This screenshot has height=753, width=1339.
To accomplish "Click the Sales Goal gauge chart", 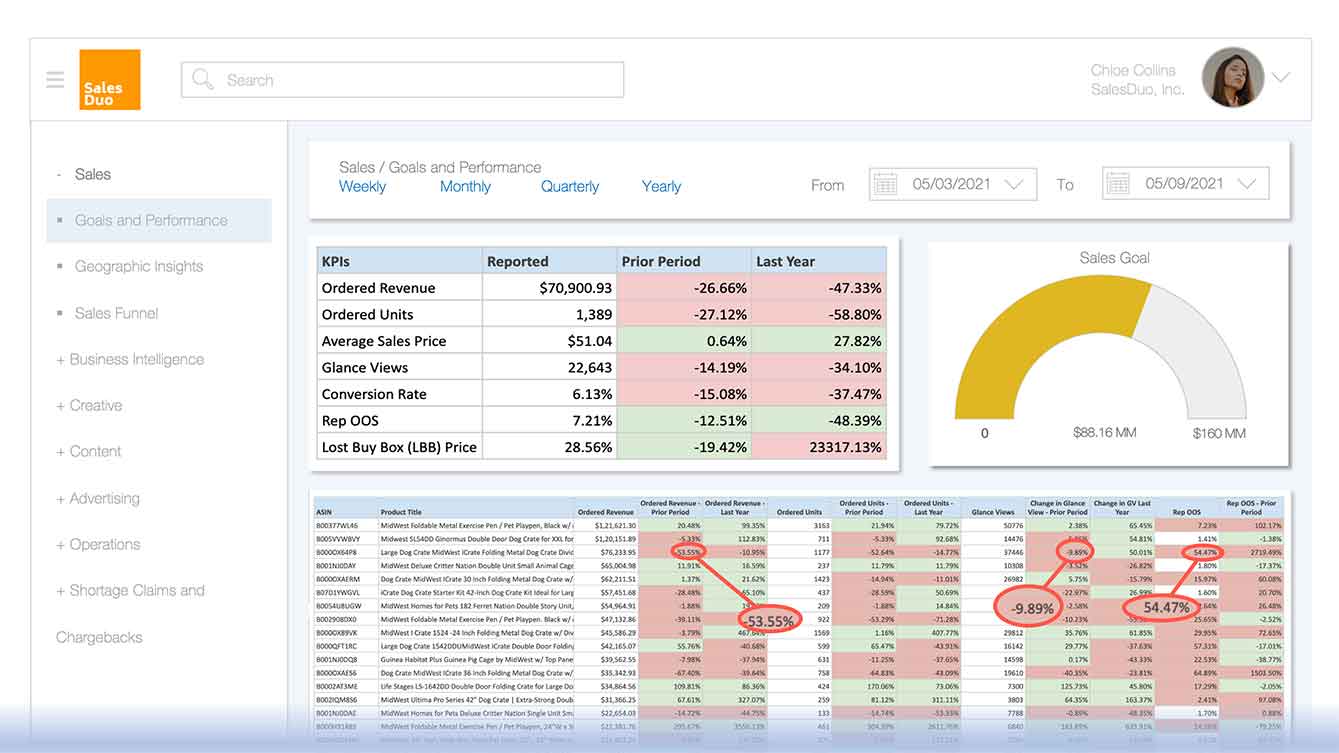I will (x=1100, y=348).
